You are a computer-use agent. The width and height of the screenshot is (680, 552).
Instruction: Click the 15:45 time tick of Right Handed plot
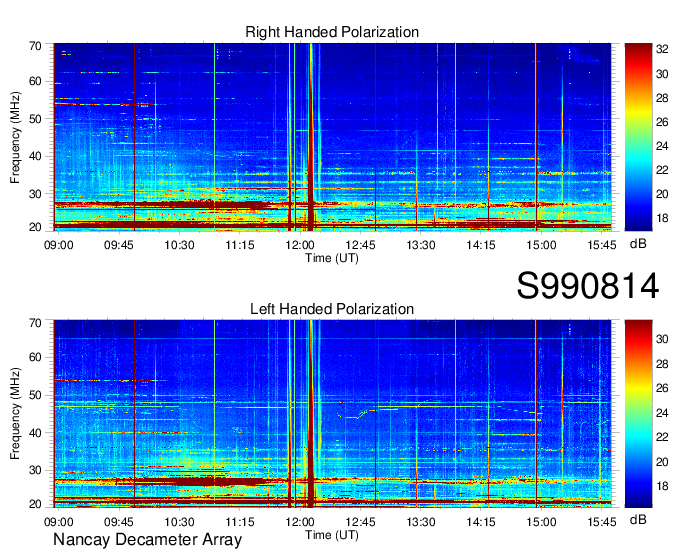coord(602,245)
